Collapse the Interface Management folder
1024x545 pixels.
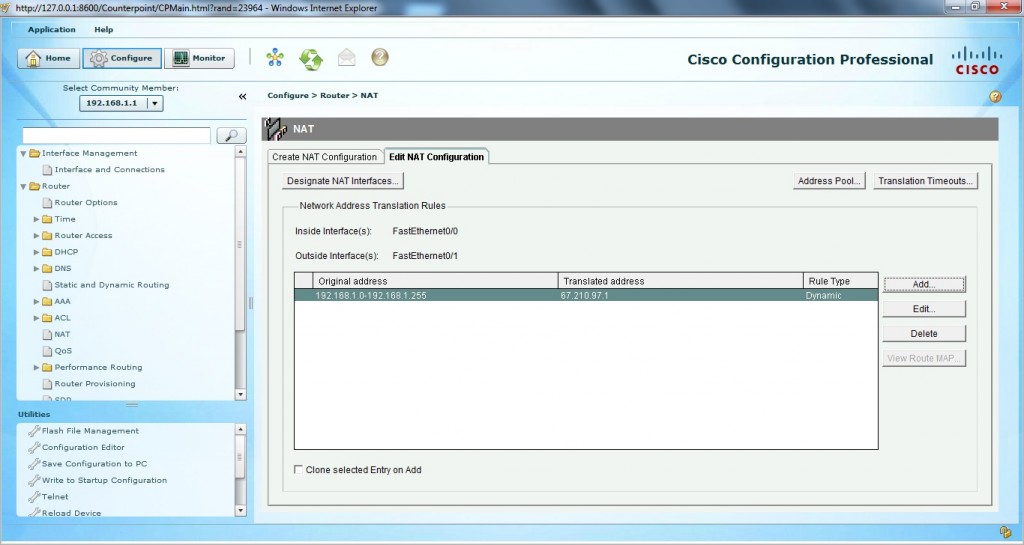(x=24, y=153)
